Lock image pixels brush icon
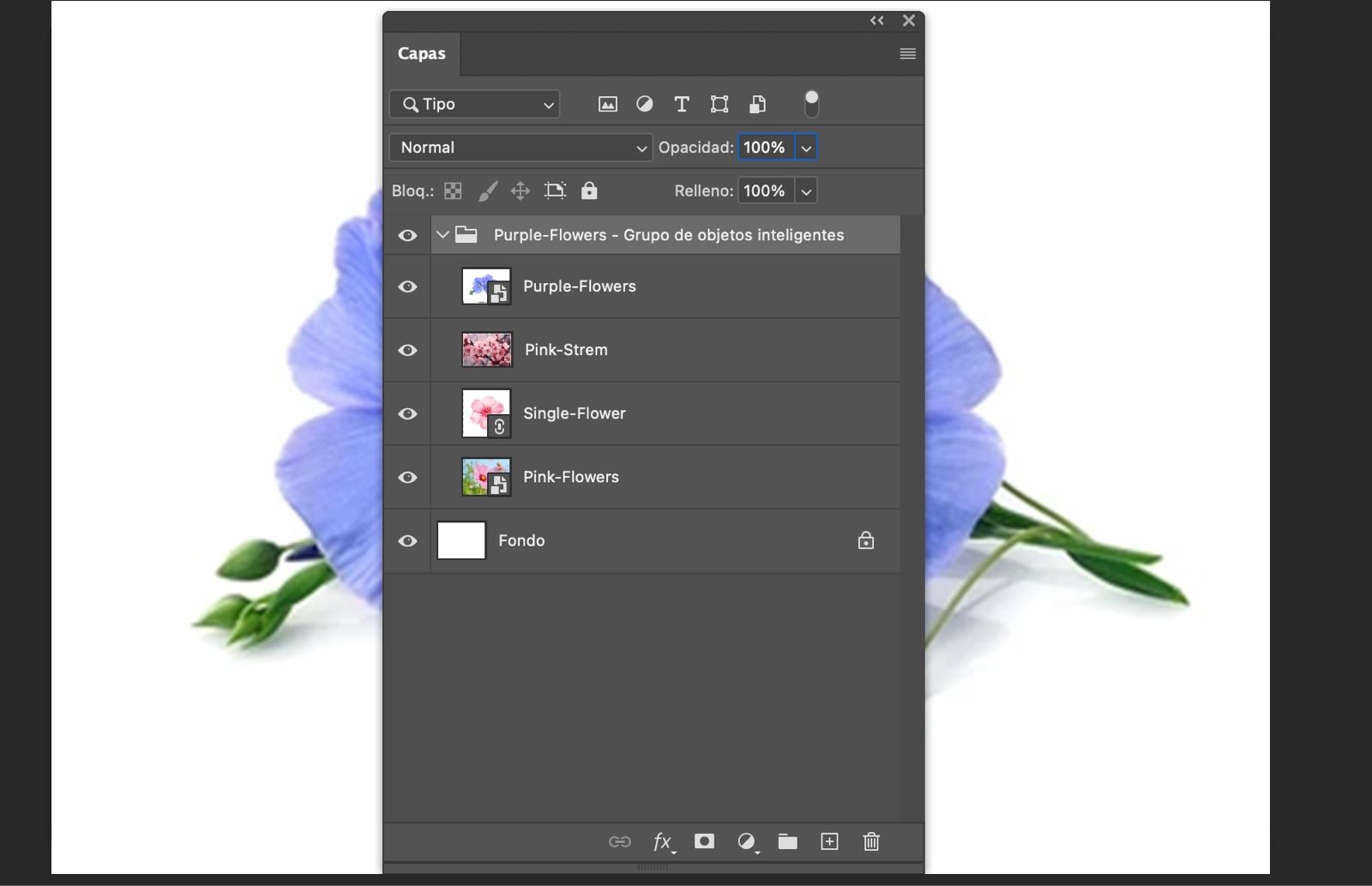This screenshot has width=1372, height=886. tap(487, 190)
